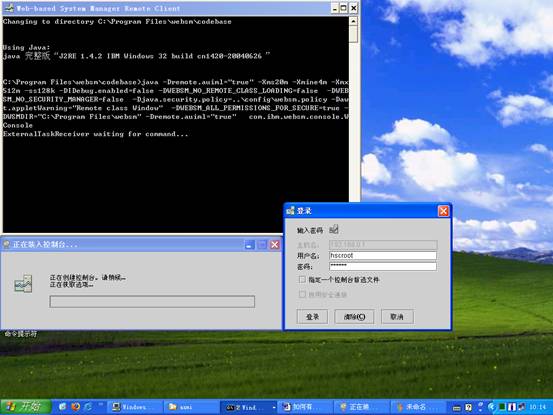Open Internet Explorer from Quick Launch bar
The width and height of the screenshot is (553, 415).
tap(88, 407)
